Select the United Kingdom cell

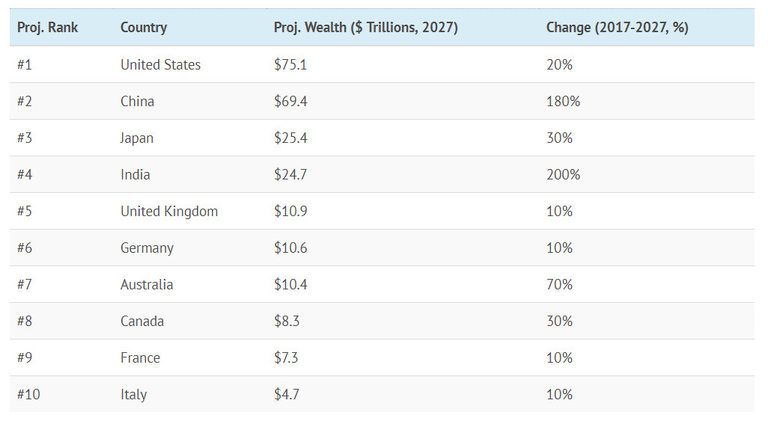click(169, 211)
